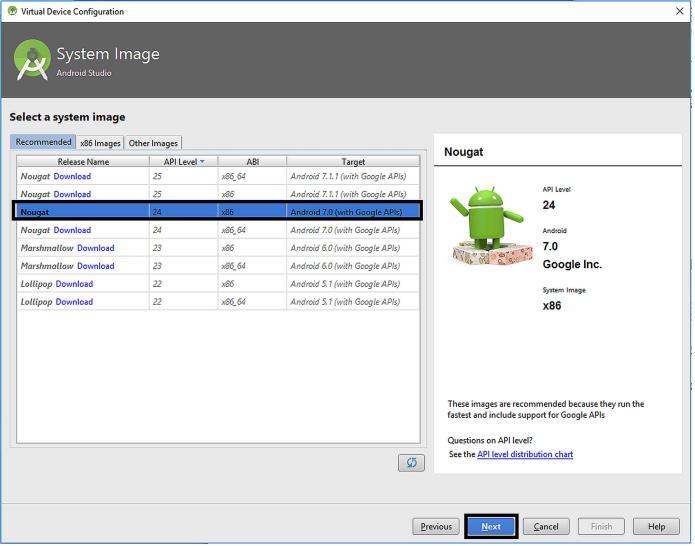Viewport: 695px width, 546px height.
Task: Click the API Level value 24 in details
Action: [x=549, y=205]
